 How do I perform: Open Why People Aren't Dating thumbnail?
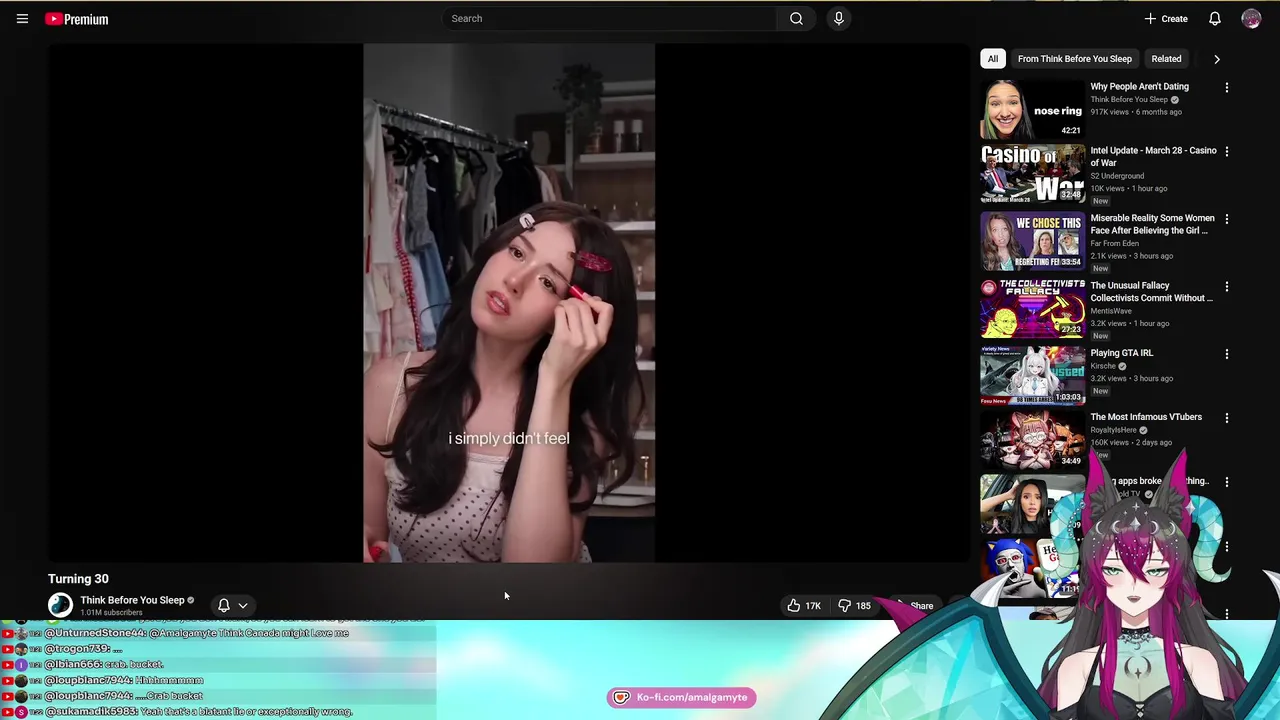tap(1032, 108)
